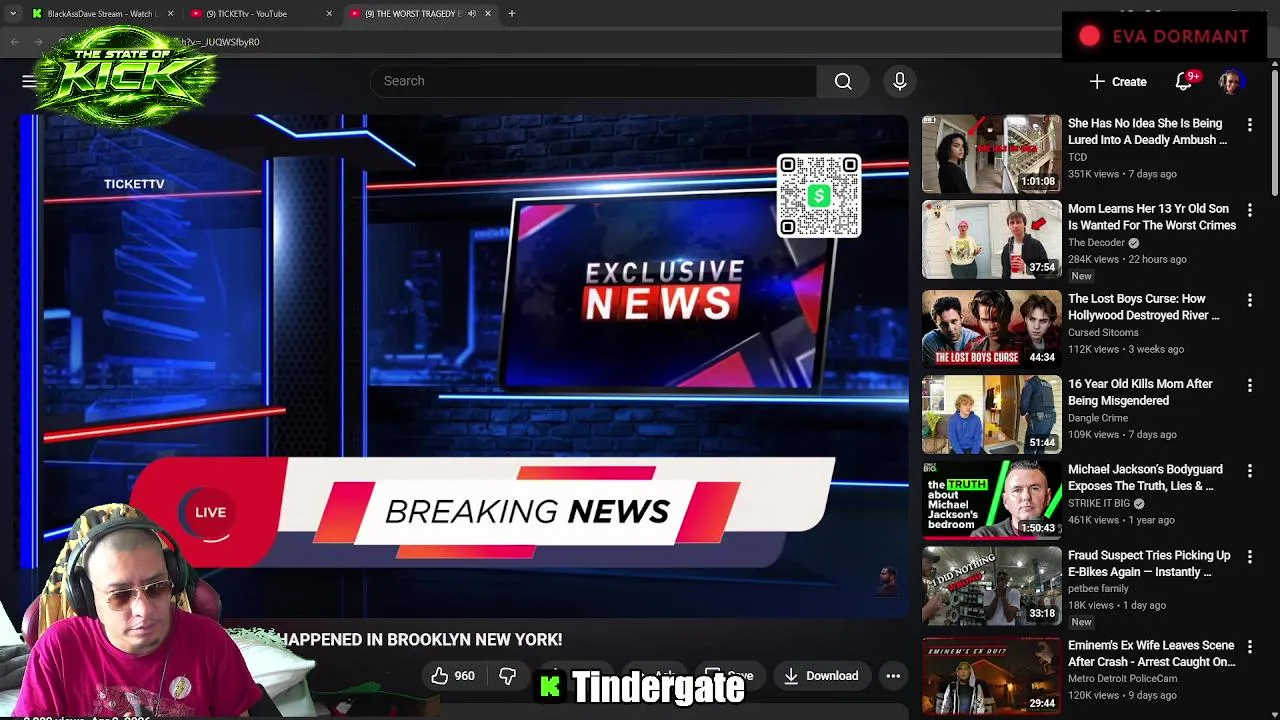Image resolution: width=1280 pixels, height=720 pixels.
Task: Visit The Decoder channel link
Action: 1097,243
